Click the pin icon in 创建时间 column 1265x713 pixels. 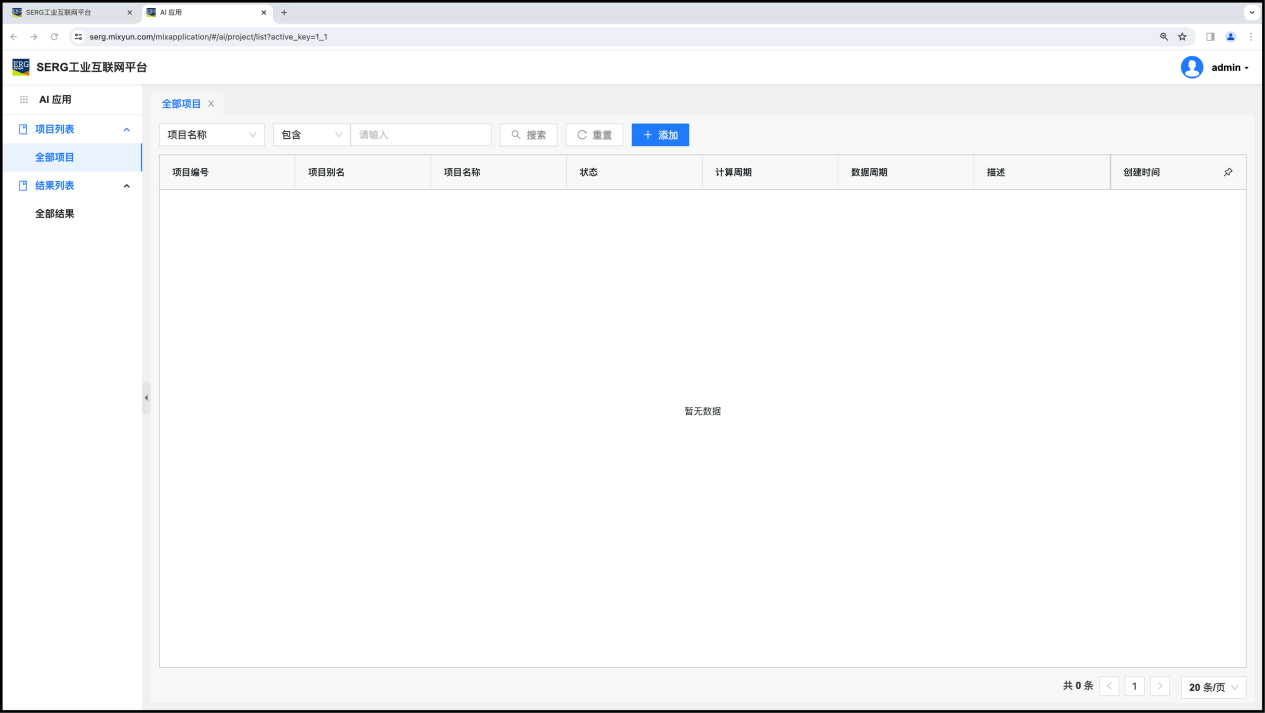coord(1228,172)
